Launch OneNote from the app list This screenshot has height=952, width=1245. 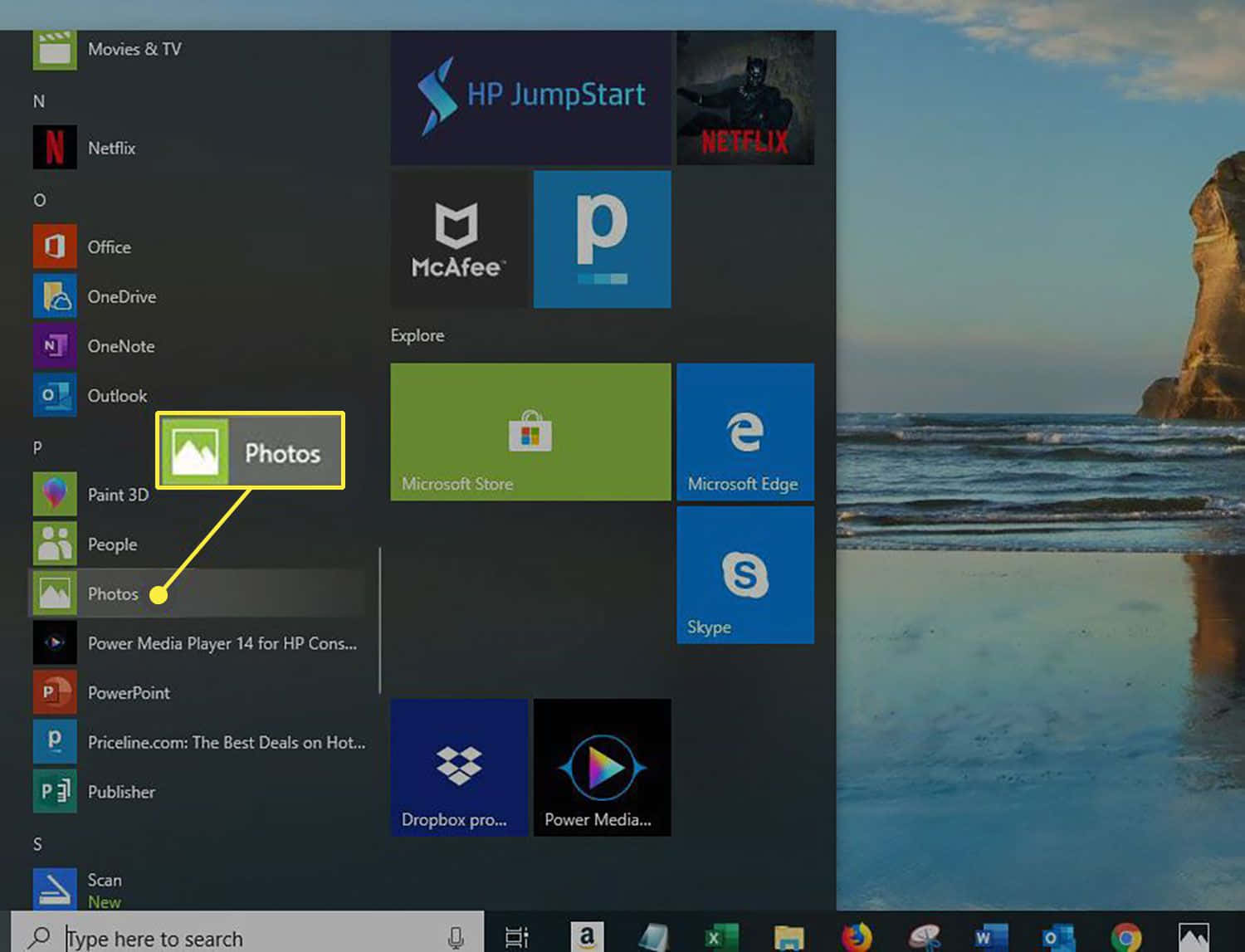(x=198, y=346)
